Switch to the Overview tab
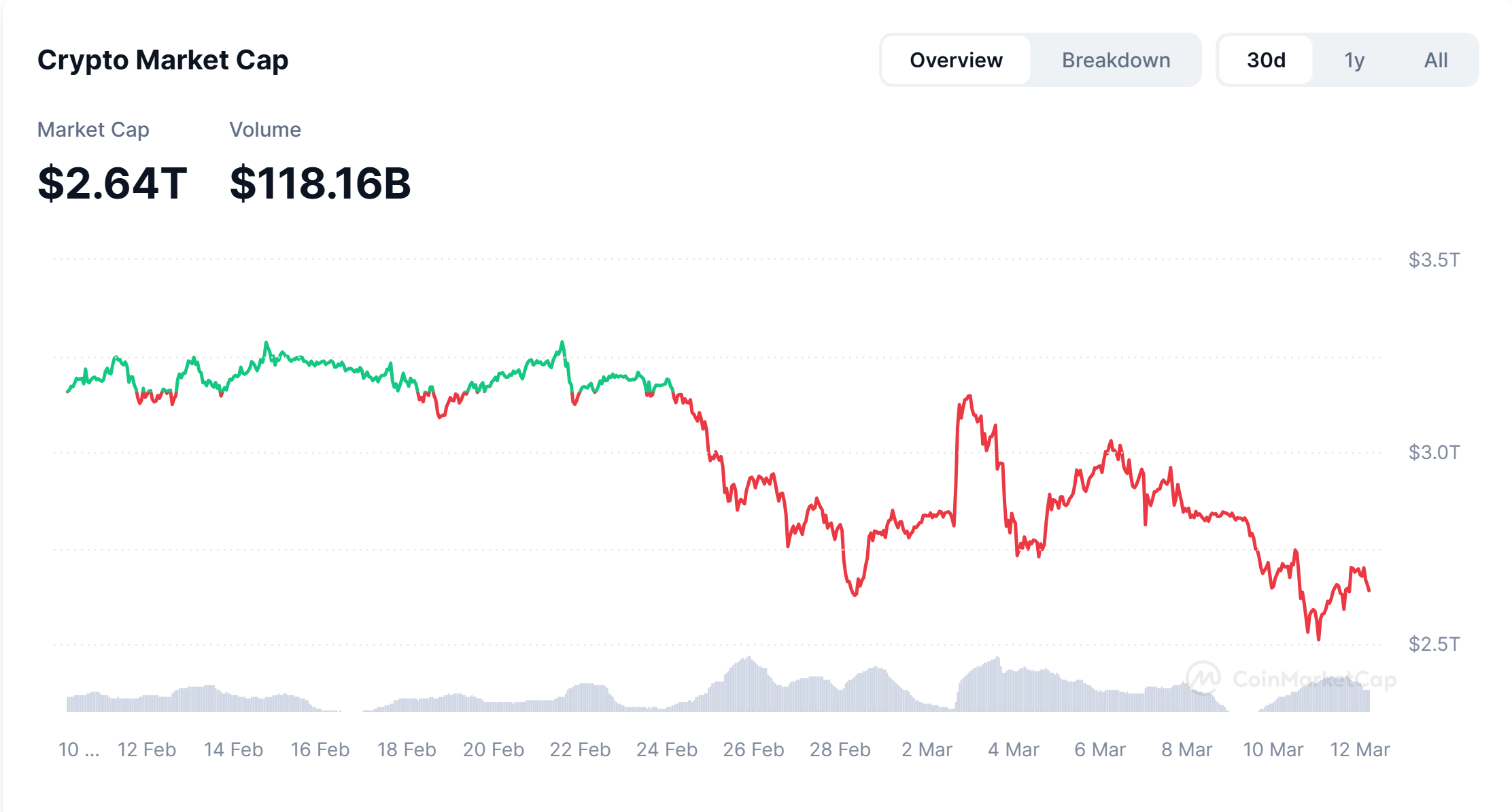The height and width of the screenshot is (812, 1512). (956, 61)
